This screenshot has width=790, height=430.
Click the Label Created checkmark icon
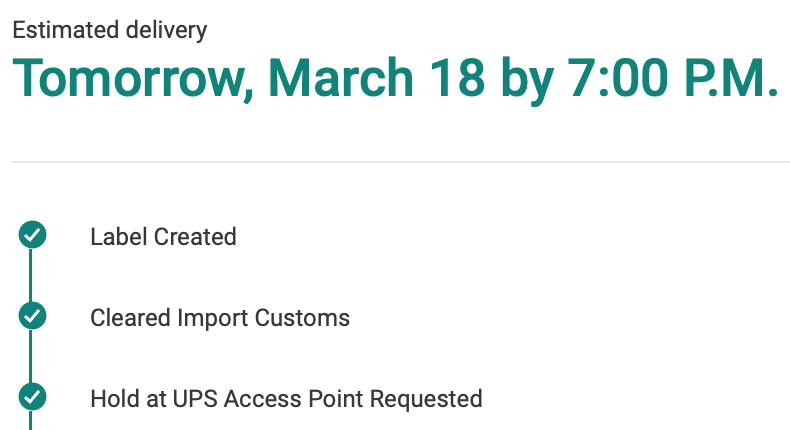coord(32,236)
